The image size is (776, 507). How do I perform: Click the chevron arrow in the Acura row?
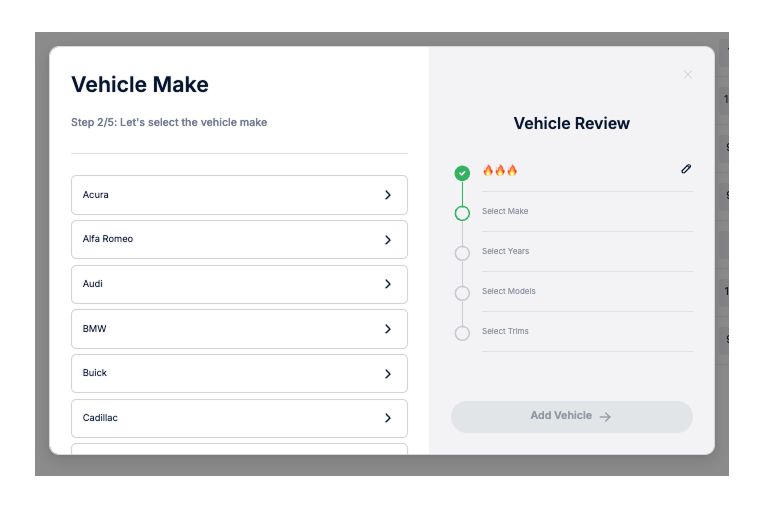pos(388,195)
